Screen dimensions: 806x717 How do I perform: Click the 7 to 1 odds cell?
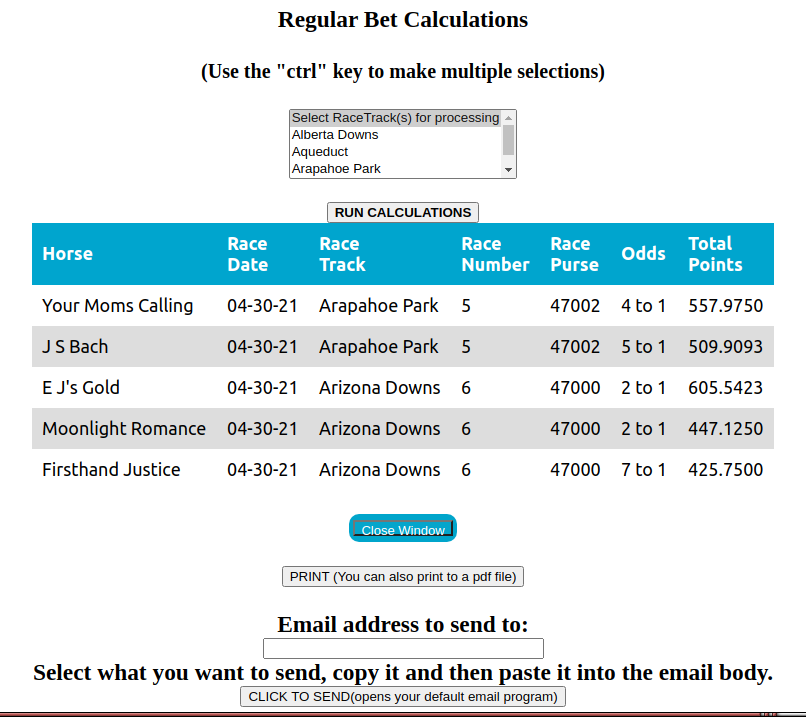pyautogui.click(x=643, y=470)
